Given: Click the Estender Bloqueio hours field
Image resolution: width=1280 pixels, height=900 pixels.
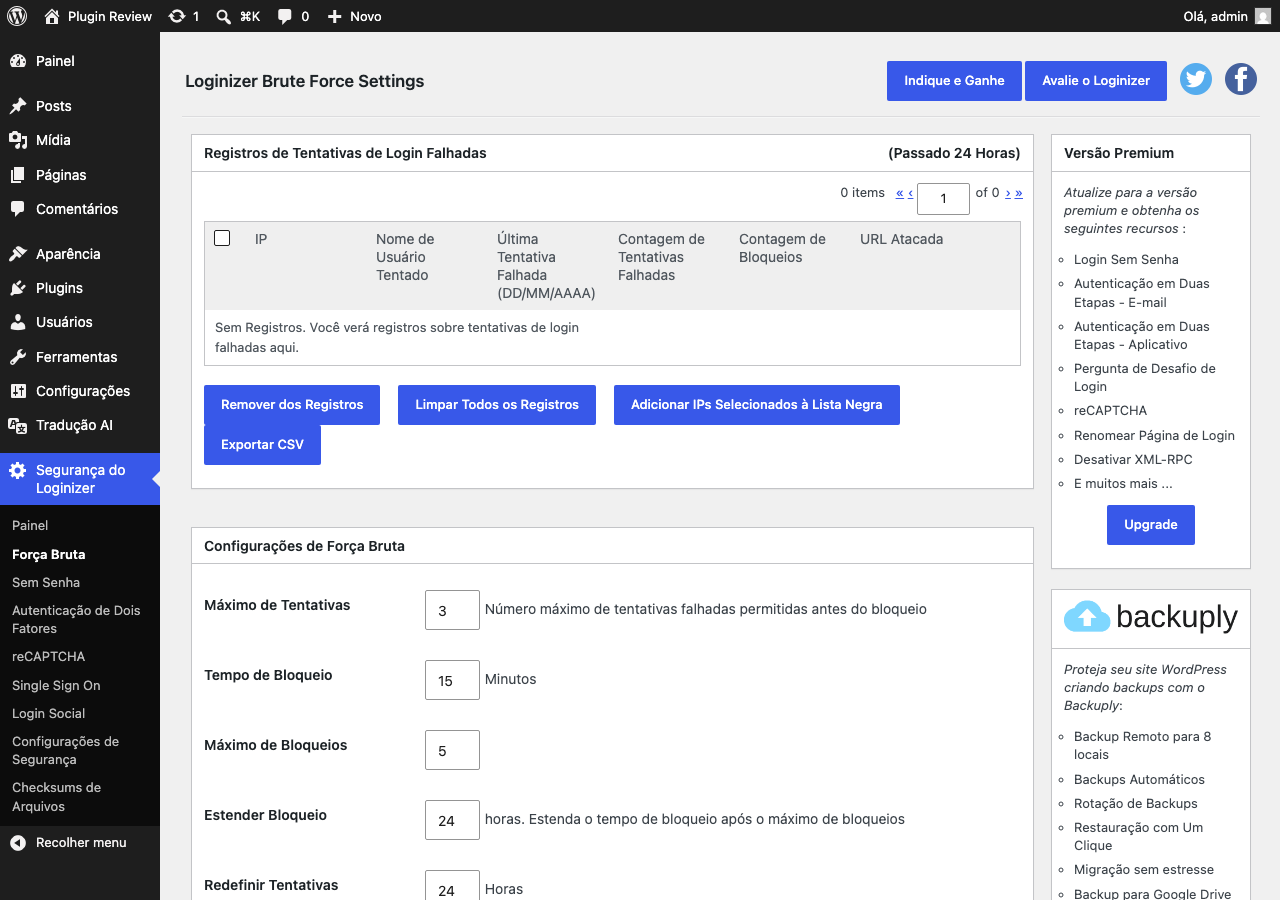Looking at the screenshot, I should point(452,820).
